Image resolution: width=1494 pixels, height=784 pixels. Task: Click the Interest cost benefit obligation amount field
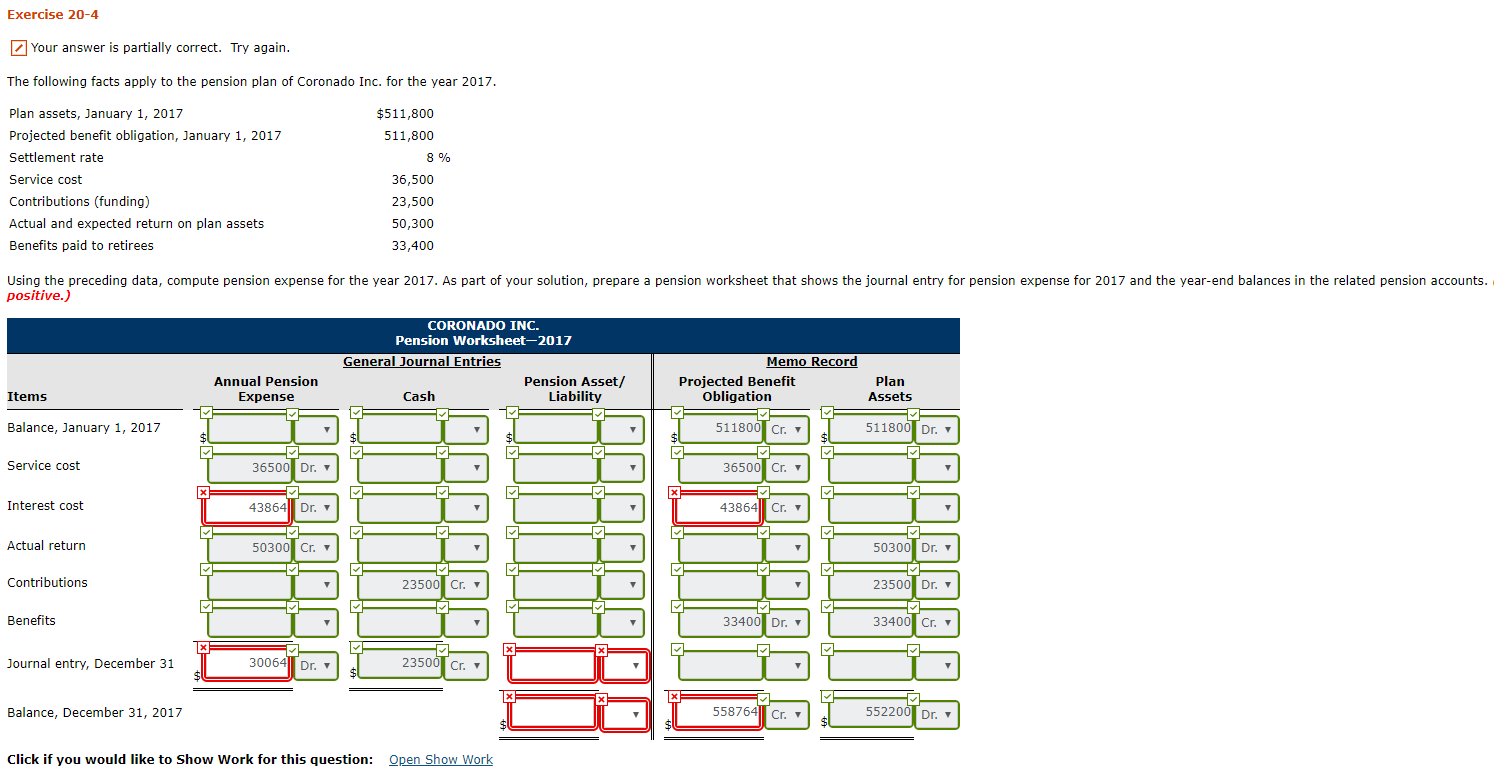(718, 508)
